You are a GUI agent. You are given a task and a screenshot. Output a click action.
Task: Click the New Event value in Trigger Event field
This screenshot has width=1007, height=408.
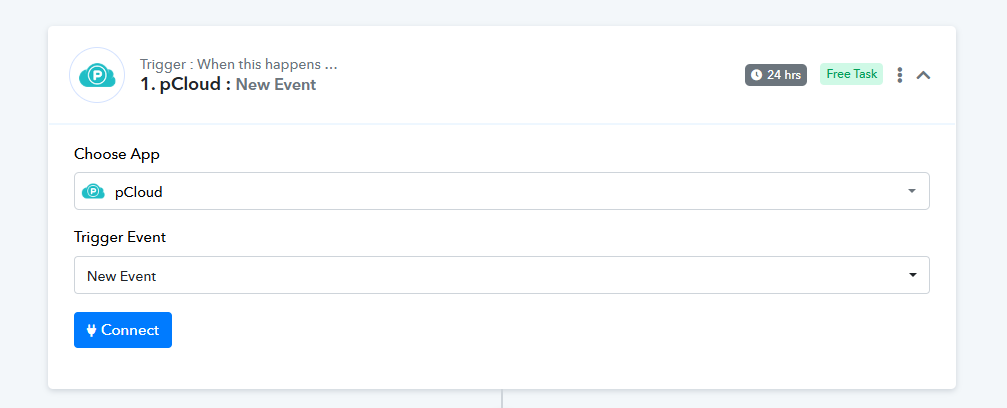coord(122,276)
